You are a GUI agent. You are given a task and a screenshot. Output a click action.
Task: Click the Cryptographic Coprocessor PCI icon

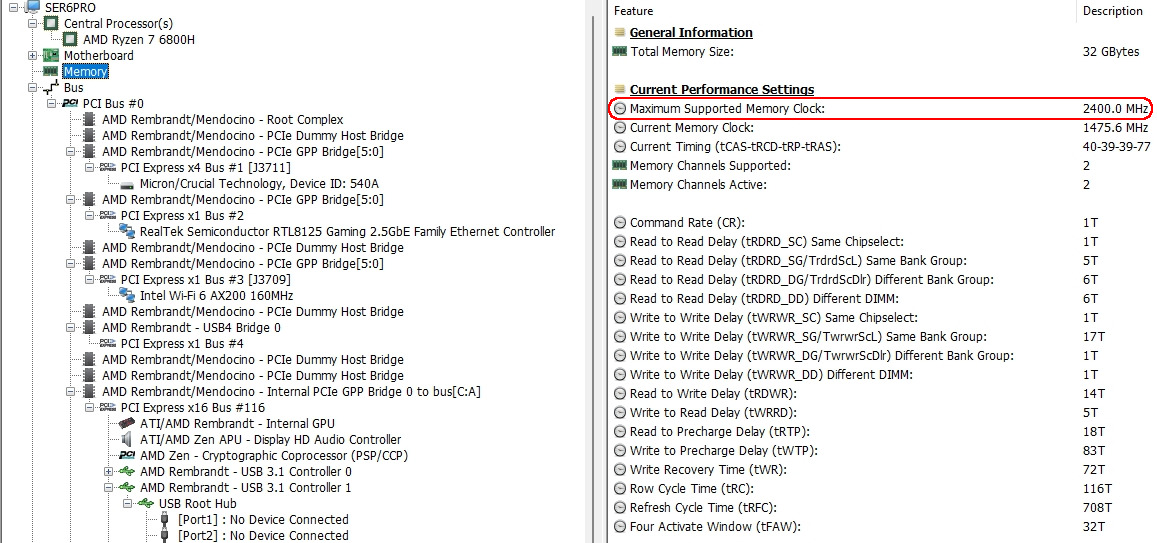(127, 456)
